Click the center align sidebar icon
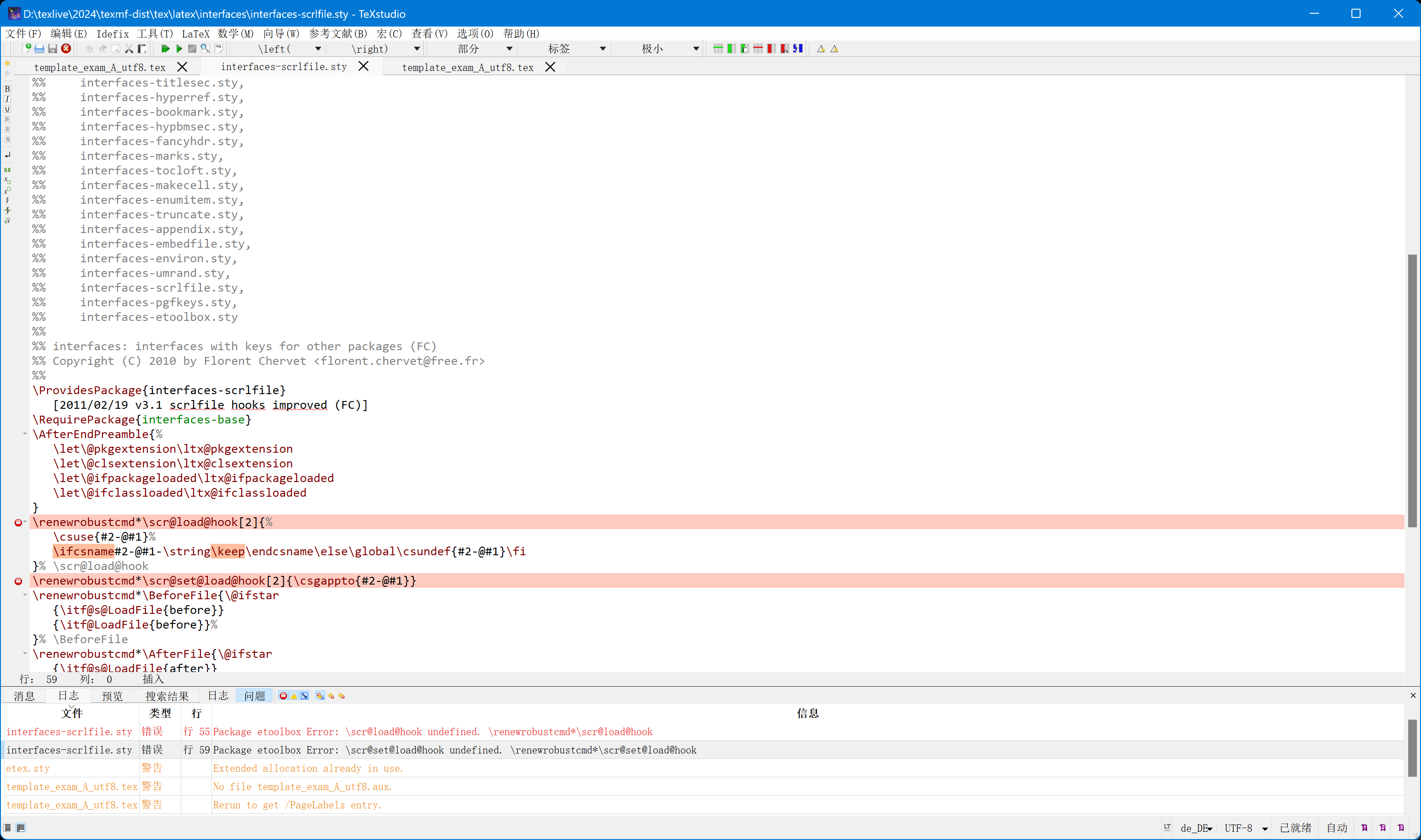Viewport: 1421px width, 840px height. 7,130
